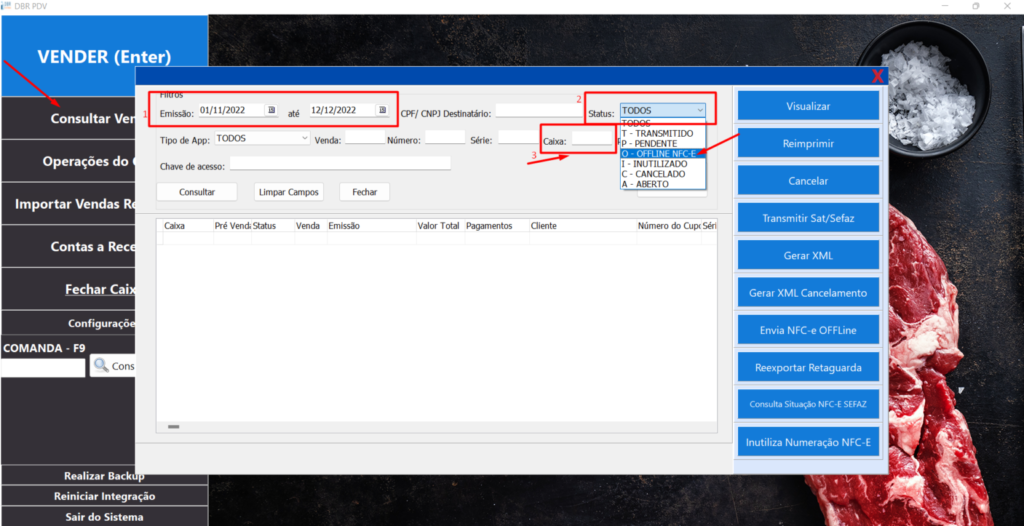Viewport: 1024px width, 526px height.
Task: Expand the Status dropdown
Action: pos(700,111)
